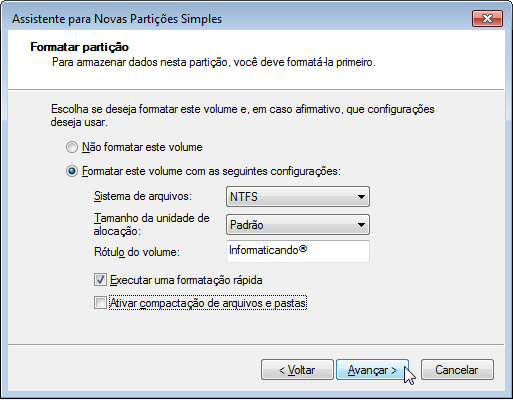Choose "Formatar este volume com as seguintes configurações"
The width and height of the screenshot is (513, 400).
click(72, 171)
